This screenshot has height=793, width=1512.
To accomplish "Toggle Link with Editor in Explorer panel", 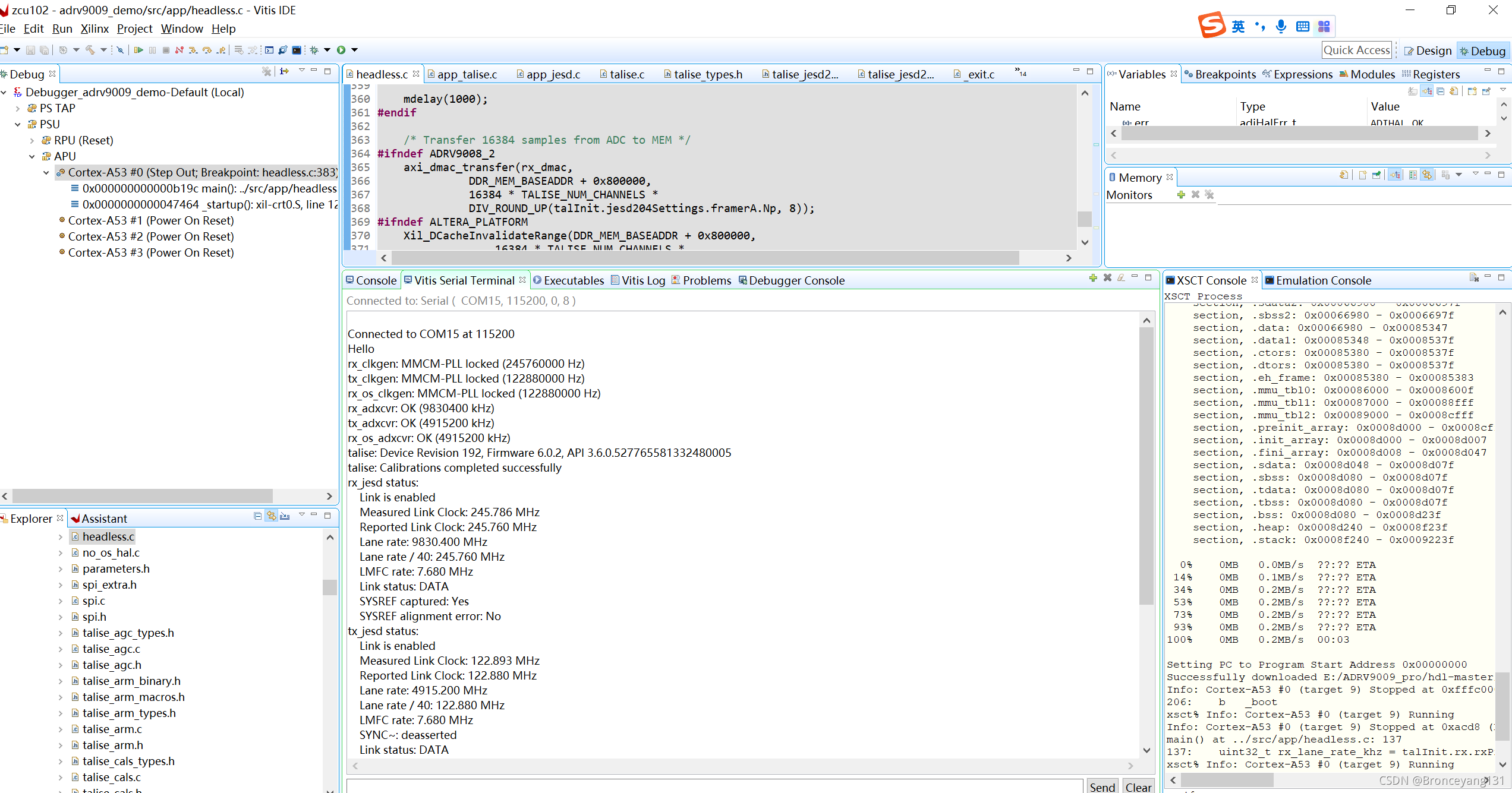I will point(271,516).
